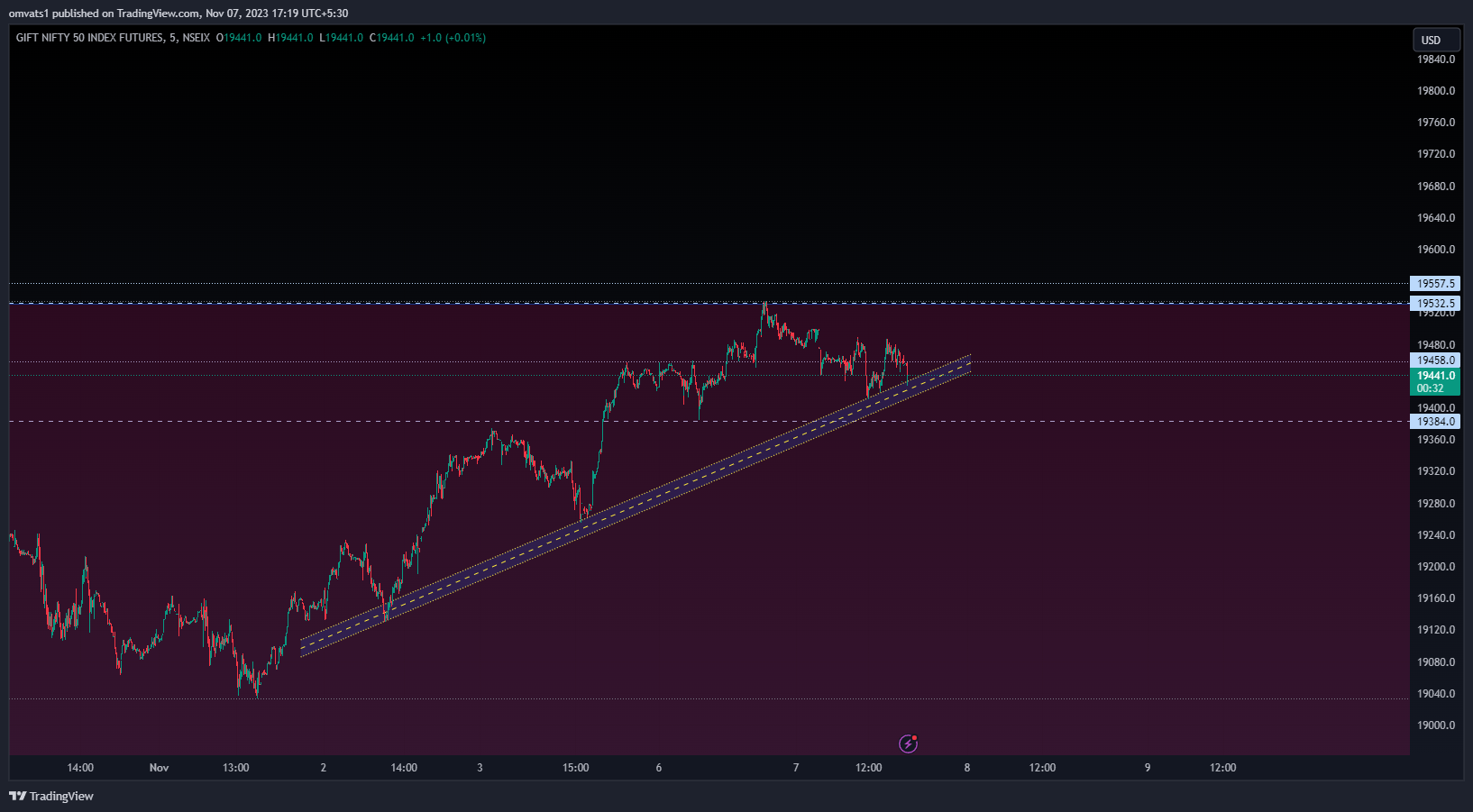Click the 19320.0 price axis label

pyautogui.click(x=1436, y=471)
